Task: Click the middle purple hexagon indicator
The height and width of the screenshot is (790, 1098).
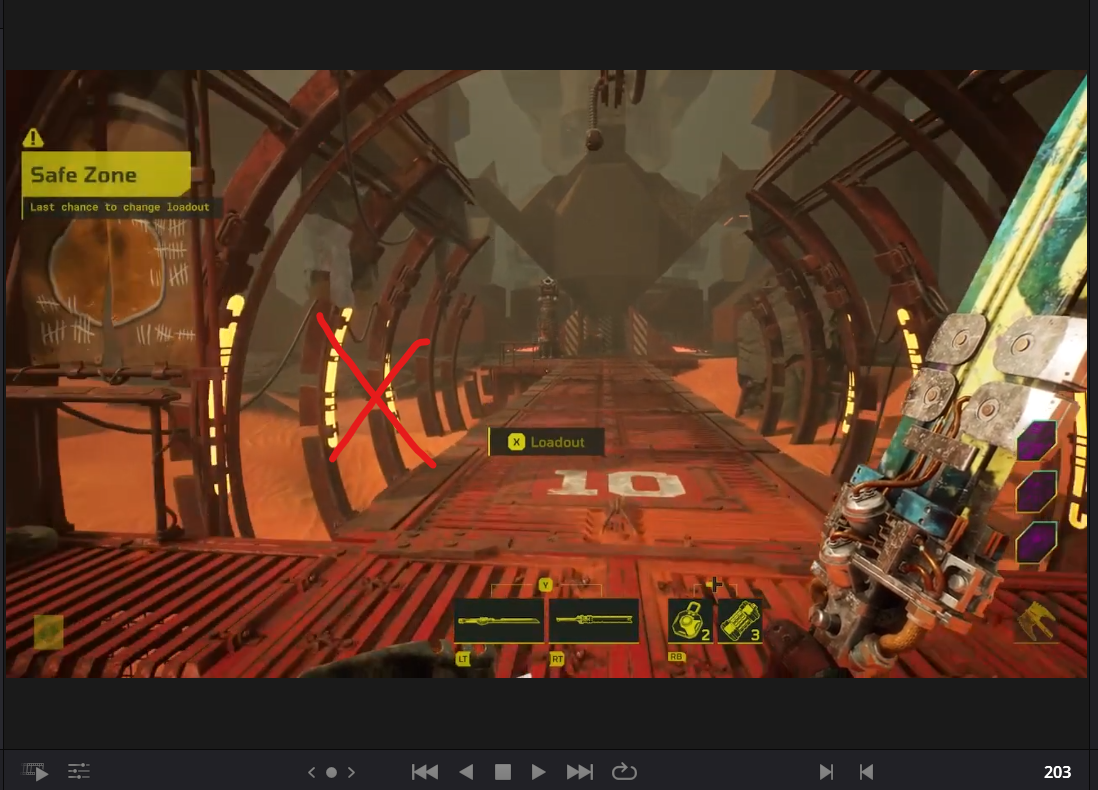Action: click(1036, 491)
